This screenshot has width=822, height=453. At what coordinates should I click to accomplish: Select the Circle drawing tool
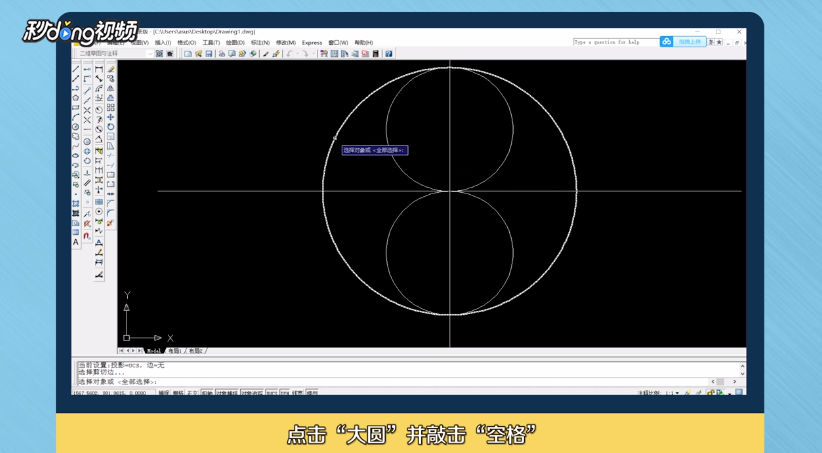[x=75, y=127]
